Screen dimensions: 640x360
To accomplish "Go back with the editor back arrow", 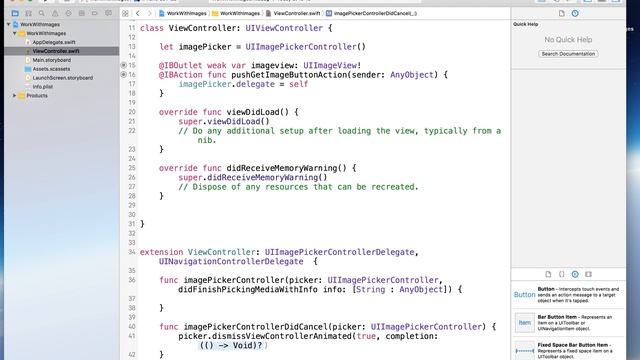I will point(138,13).
